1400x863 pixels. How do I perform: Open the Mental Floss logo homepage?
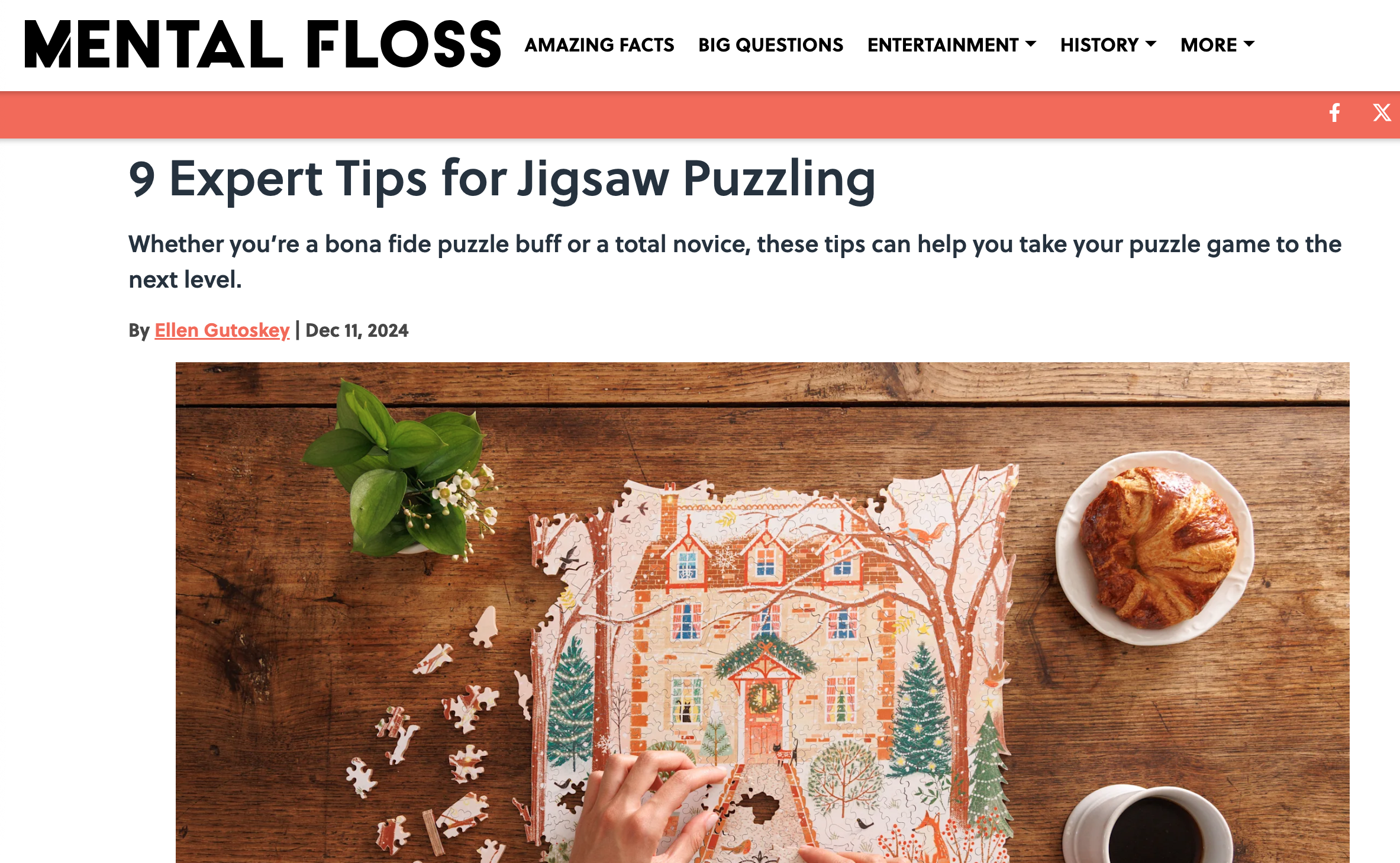pos(263,44)
